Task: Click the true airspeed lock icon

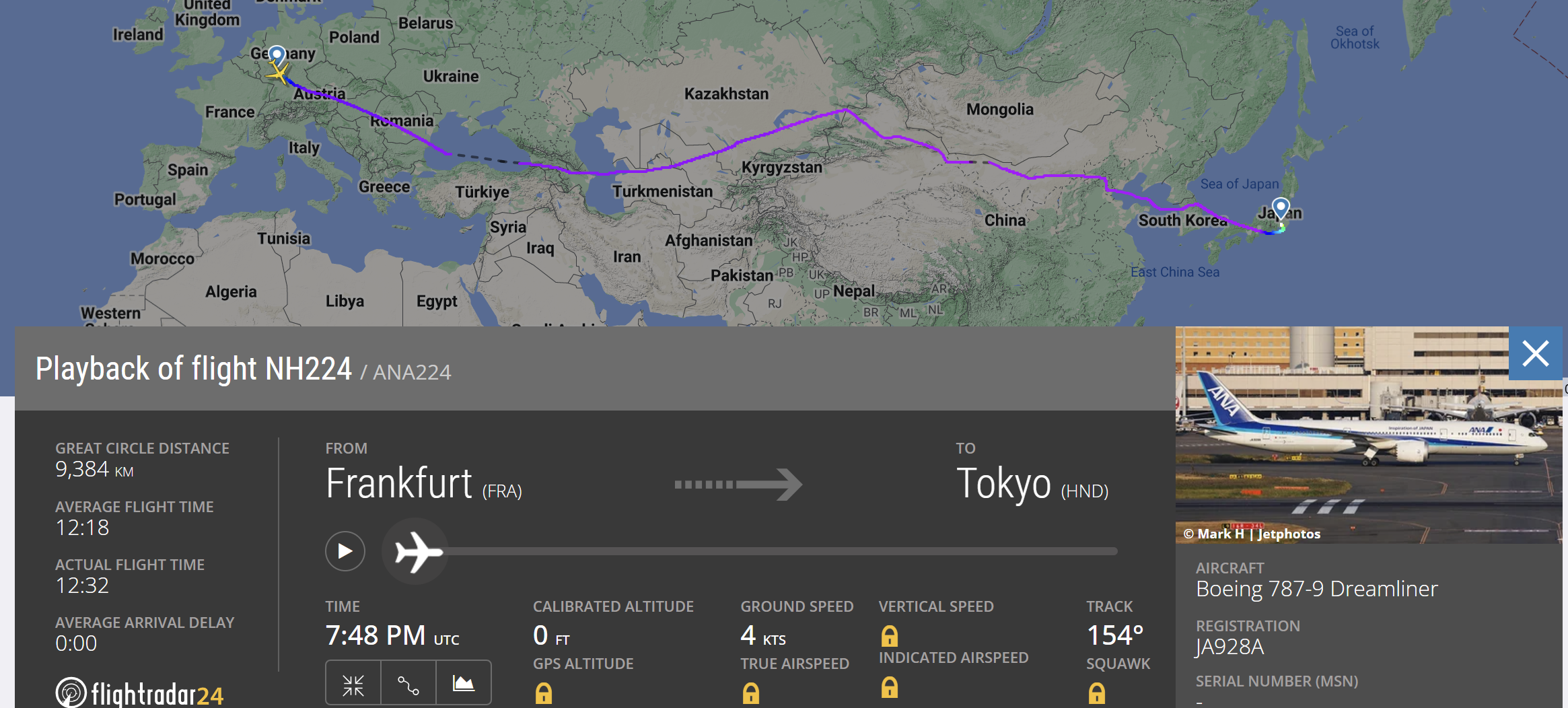Action: pos(751,693)
